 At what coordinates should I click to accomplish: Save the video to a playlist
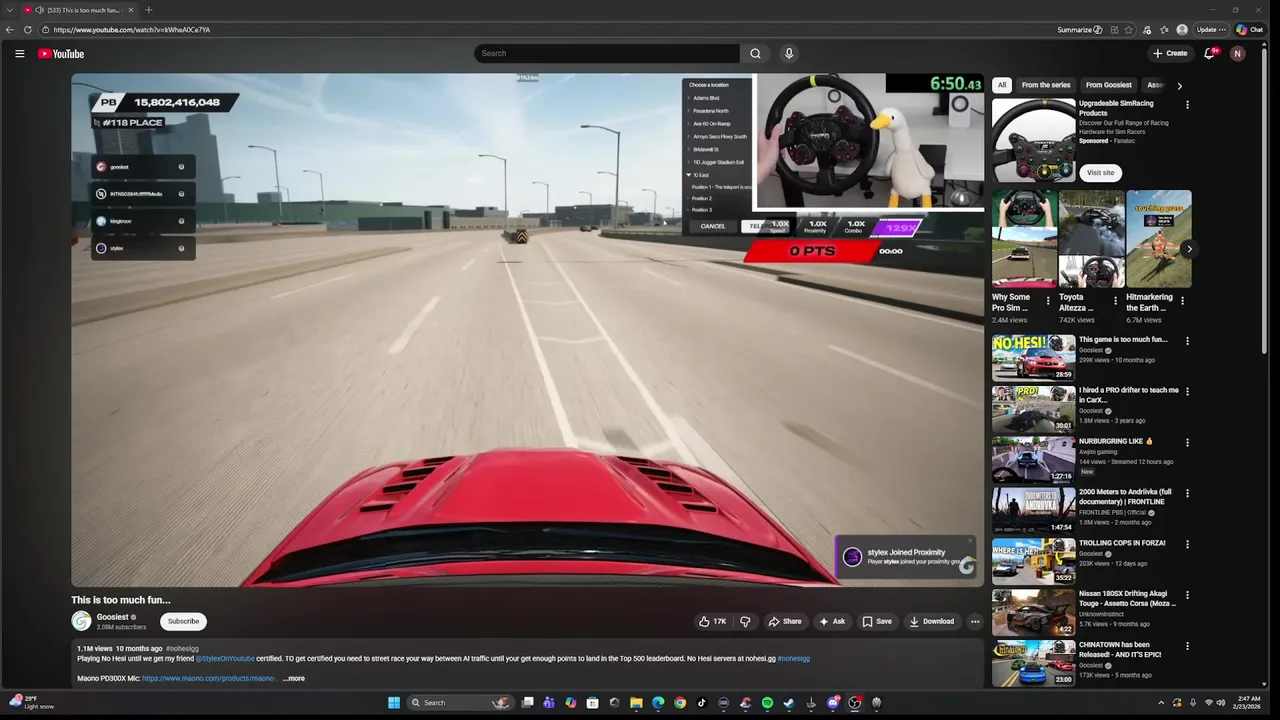[877, 621]
